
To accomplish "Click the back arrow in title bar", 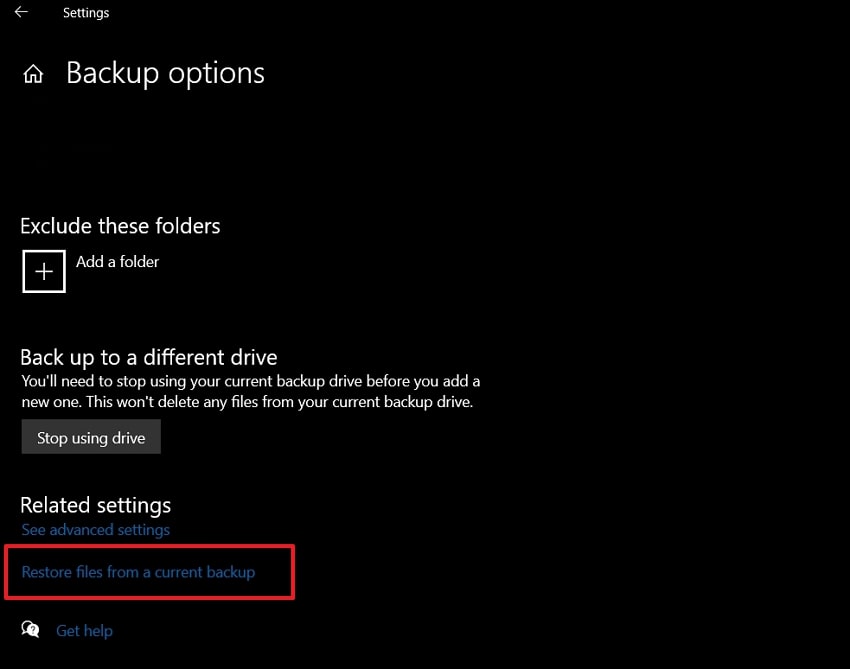I will (x=21, y=13).
